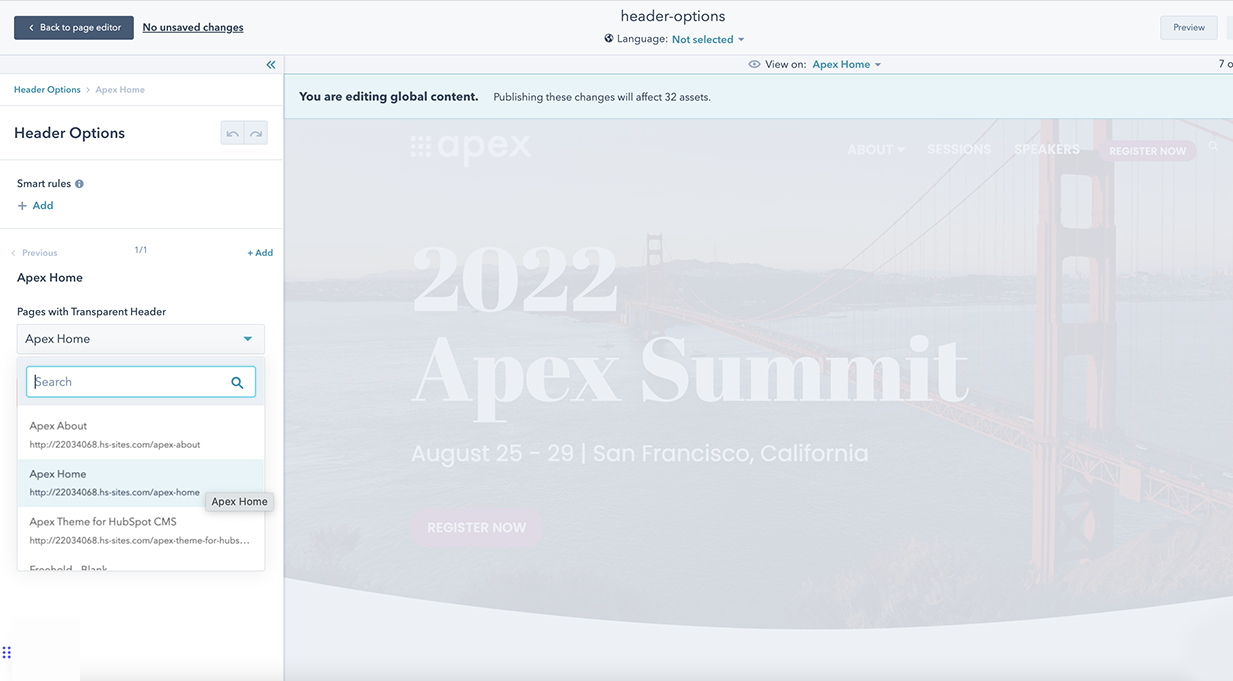Open the Pages with Transparent Header dropdown
Image resolution: width=1233 pixels, height=681 pixels.
click(140, 338)
